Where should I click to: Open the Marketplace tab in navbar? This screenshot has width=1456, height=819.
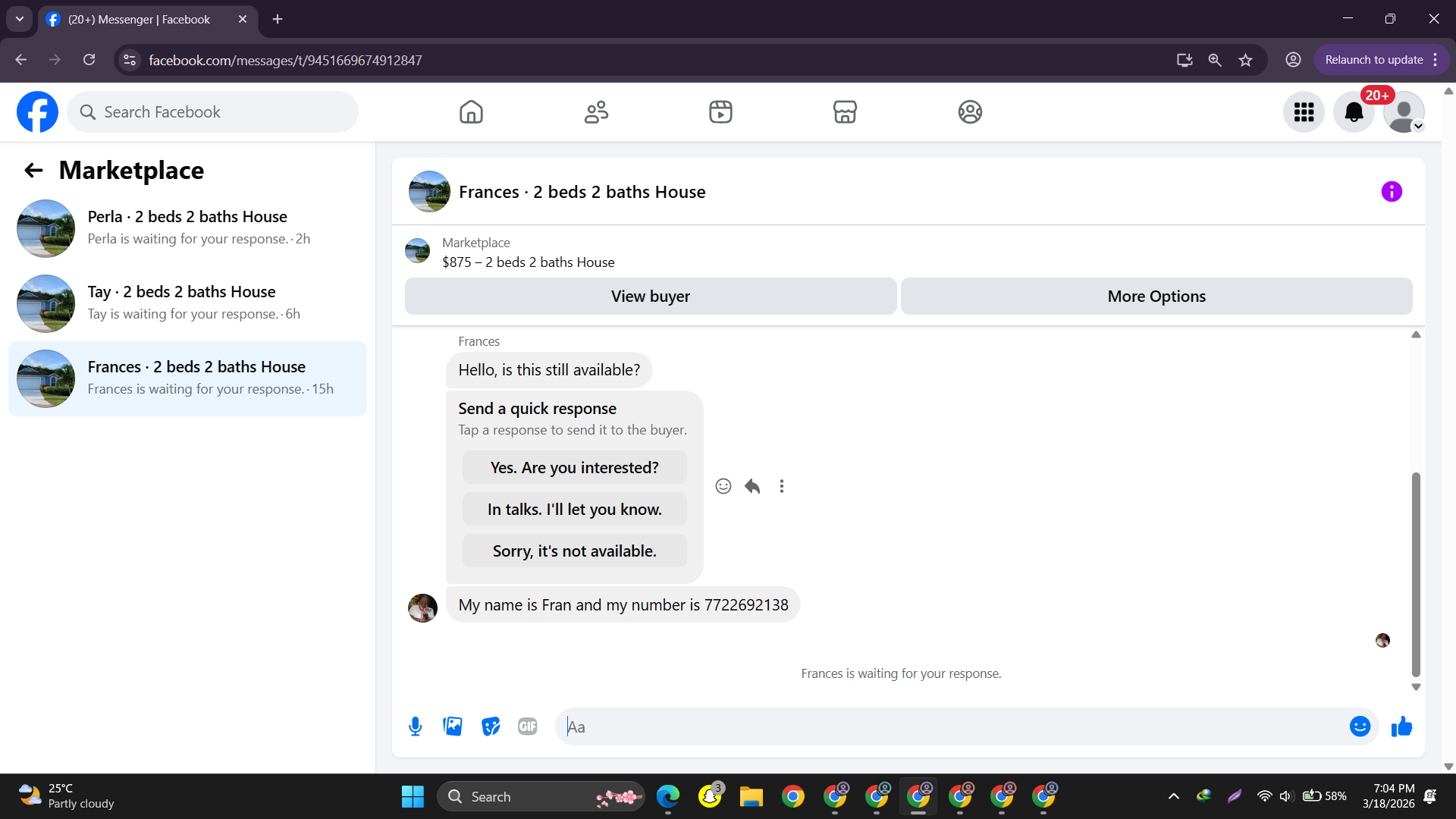(845, 112)
